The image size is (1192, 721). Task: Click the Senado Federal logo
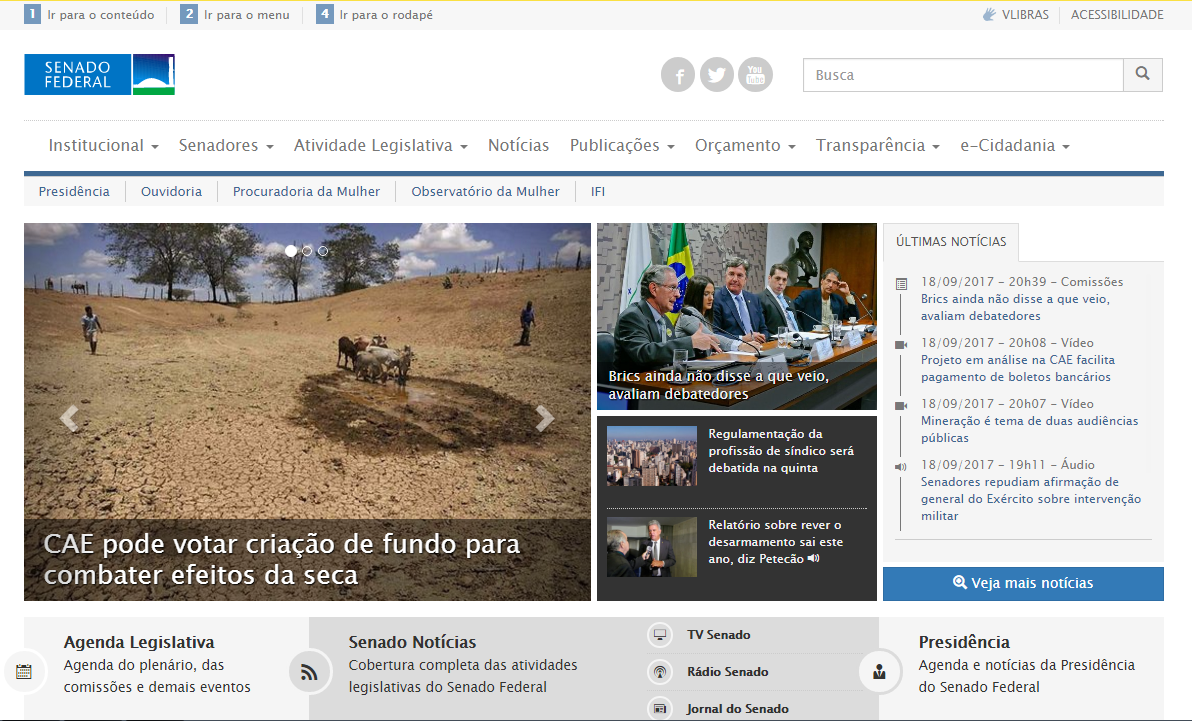point(99,75)
